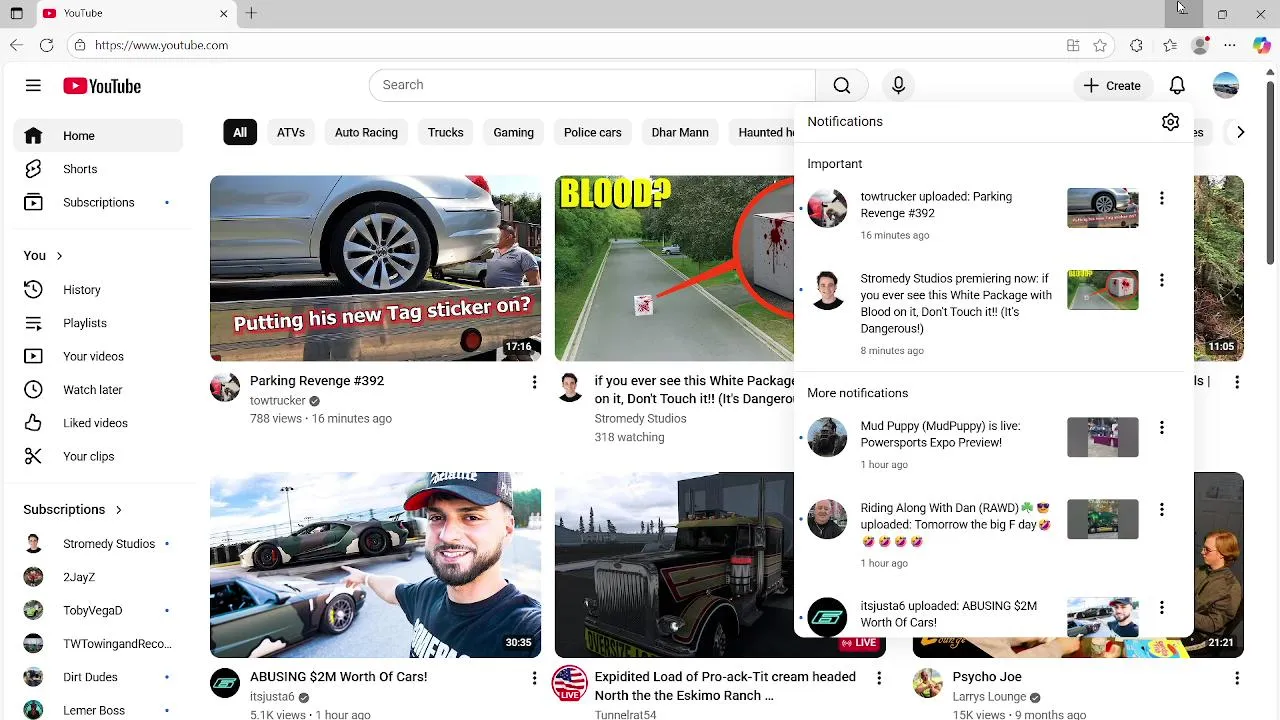
Task: Open notification settings gear
Action: pos(1170,122)
